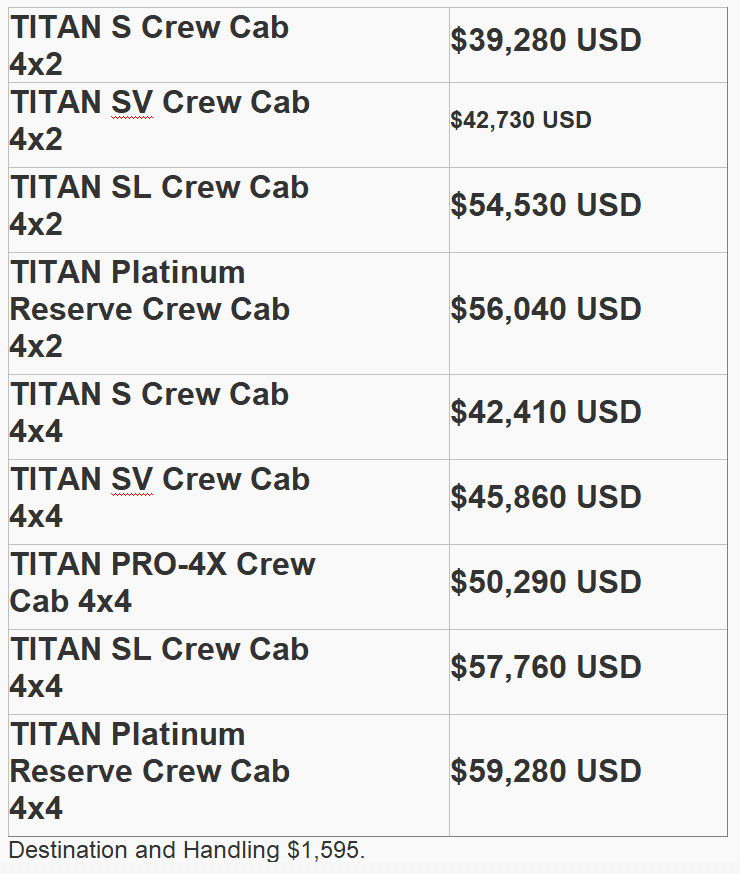The image size is (740, 874).
Task: Click the TITAN PRO-4X Crew Cab 4x4 cell
Action: click(162, 583)
